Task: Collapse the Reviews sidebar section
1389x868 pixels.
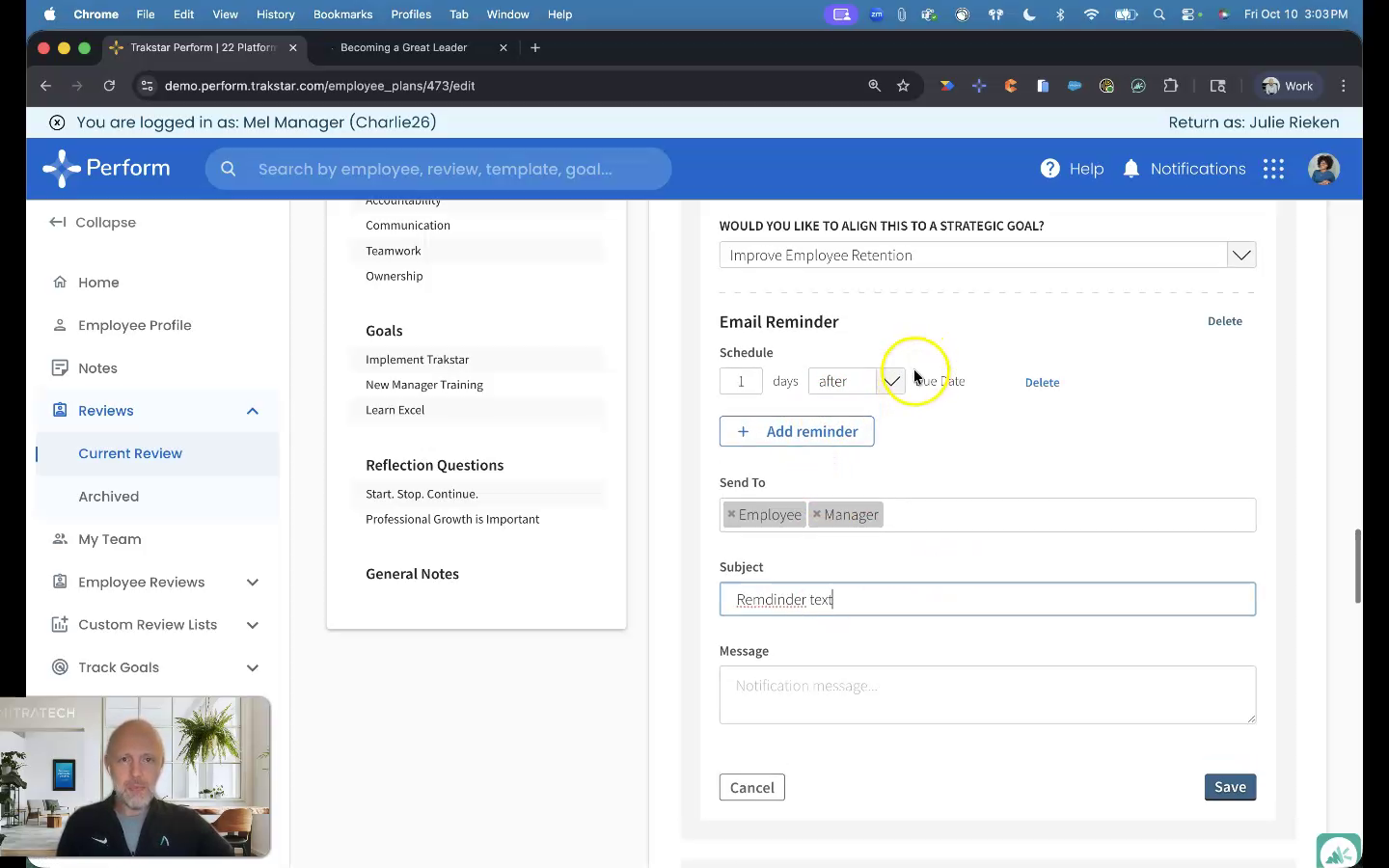Action: point(253,411)
